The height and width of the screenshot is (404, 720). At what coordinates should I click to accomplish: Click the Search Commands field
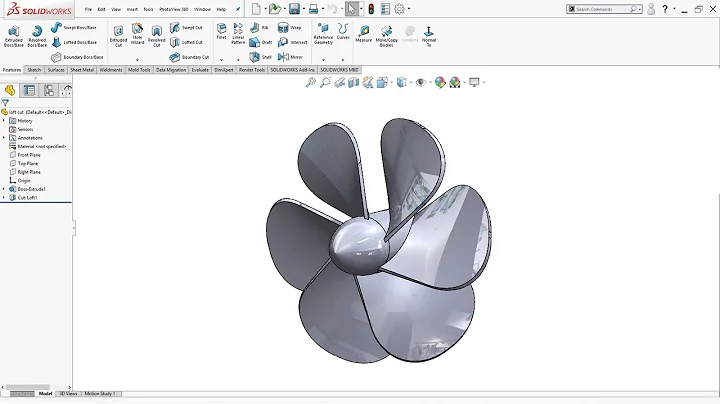pyautogui.click(x=602, y=9)
